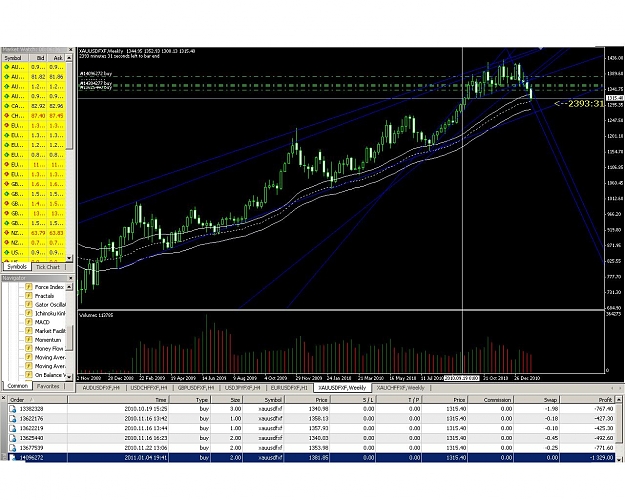Image resolution: width=625 pixels, height=500 pixels.
Task: Open the Tick Chart tab
Action: pyautogui.click(x=47, y=267)
